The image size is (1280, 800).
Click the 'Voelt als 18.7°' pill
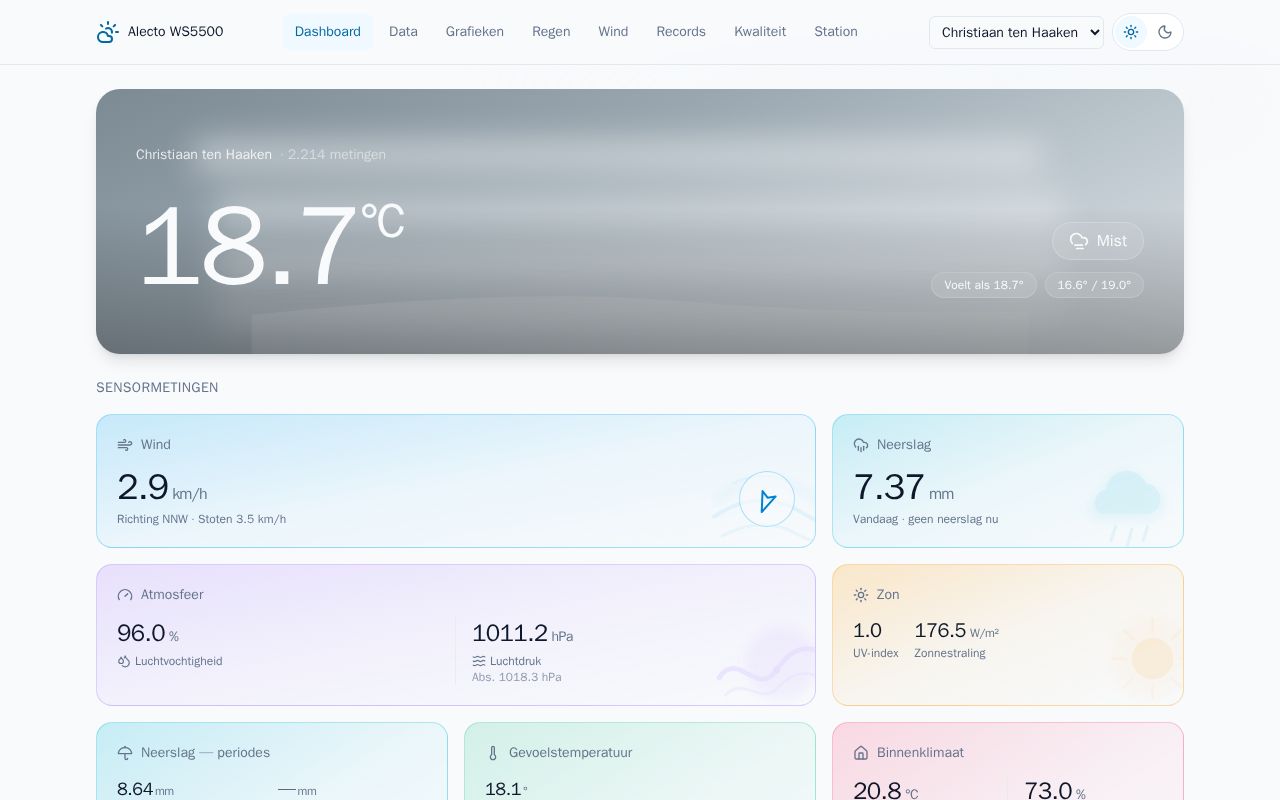tap(984, 285)
